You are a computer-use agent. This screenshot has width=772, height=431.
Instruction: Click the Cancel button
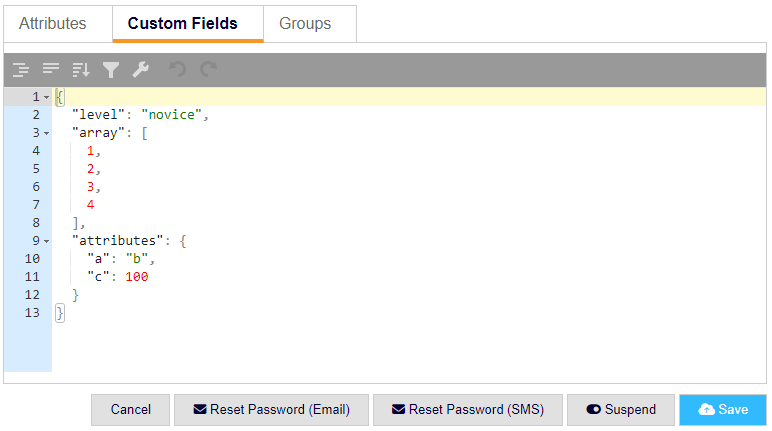tap(130, 409)
